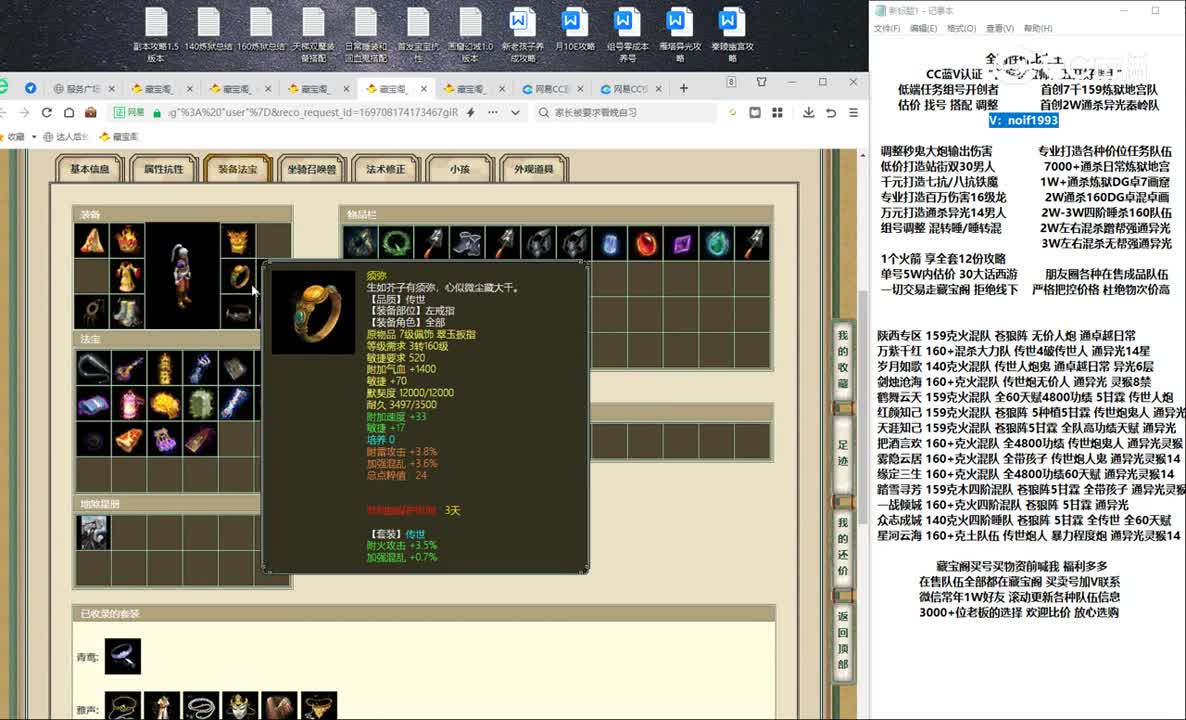Open the 基本信息 tab
1186x720 pixels.
pos(89,169)
